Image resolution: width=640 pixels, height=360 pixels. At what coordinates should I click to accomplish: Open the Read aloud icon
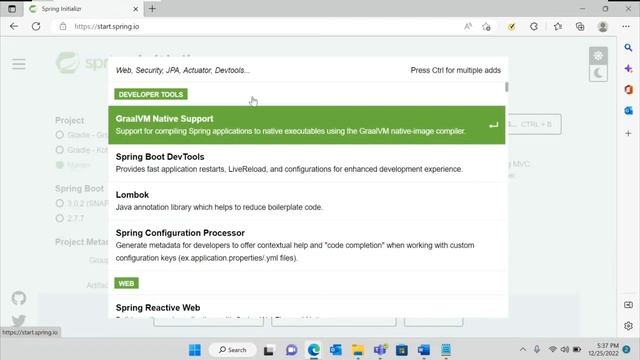[468, 27]
